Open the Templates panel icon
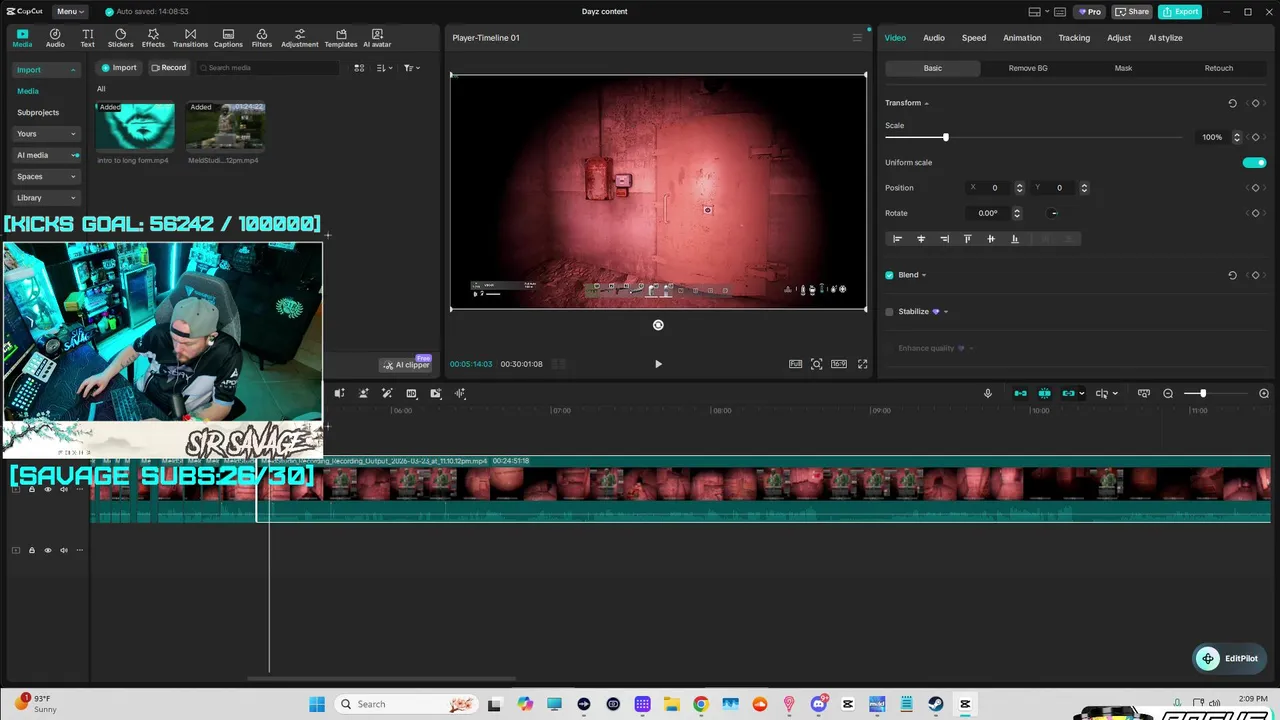1280x720 pixels. [341, 38]
